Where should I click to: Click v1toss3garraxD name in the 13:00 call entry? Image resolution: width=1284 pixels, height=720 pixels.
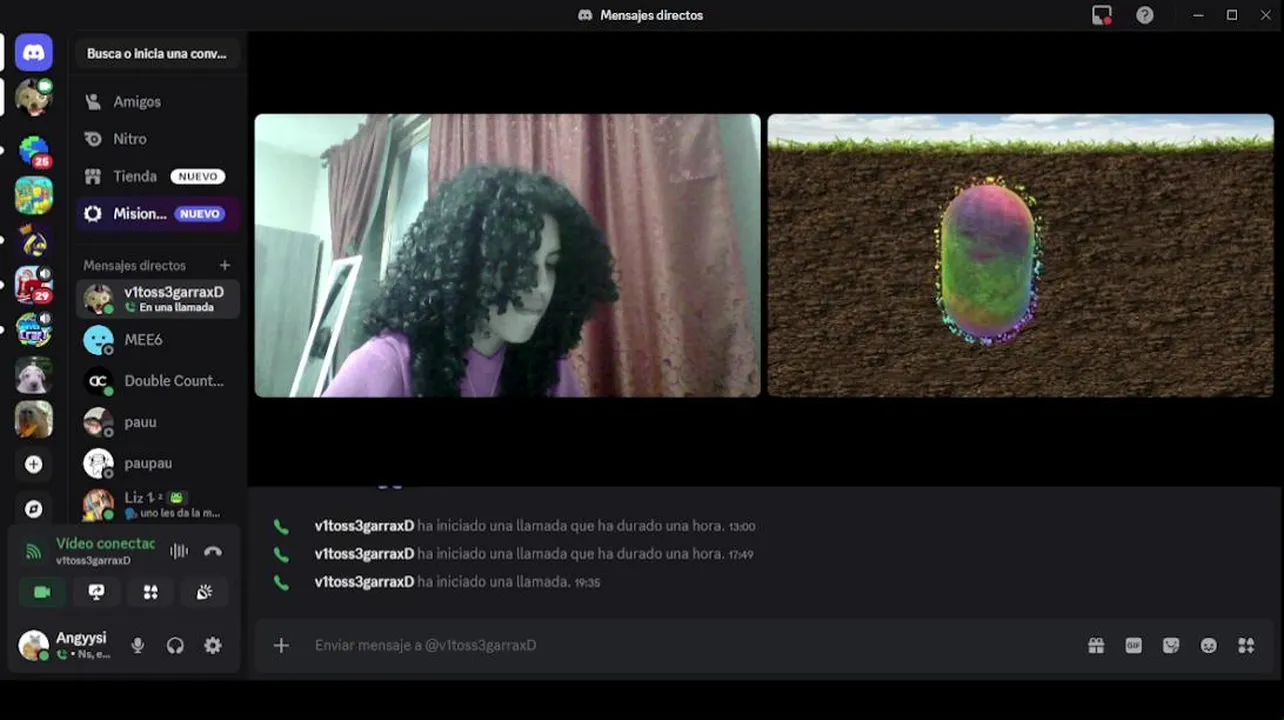click(x=364, y=526)
